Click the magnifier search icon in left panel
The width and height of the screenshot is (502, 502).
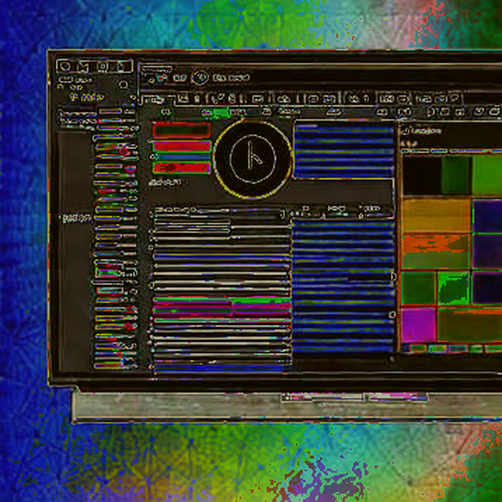pyautogui.click(x=124, y=85)
